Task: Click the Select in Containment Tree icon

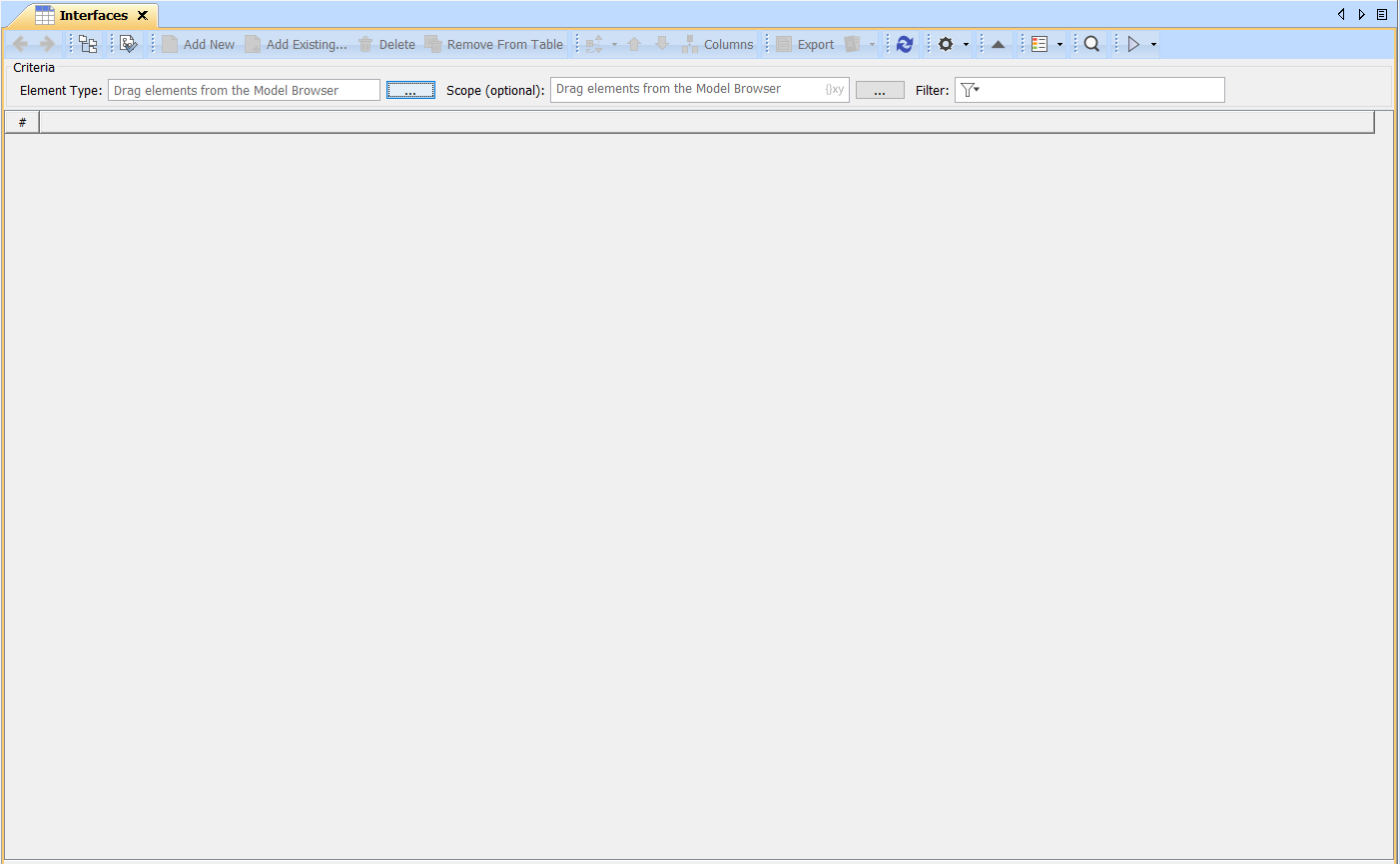Action: coord(88,44)
